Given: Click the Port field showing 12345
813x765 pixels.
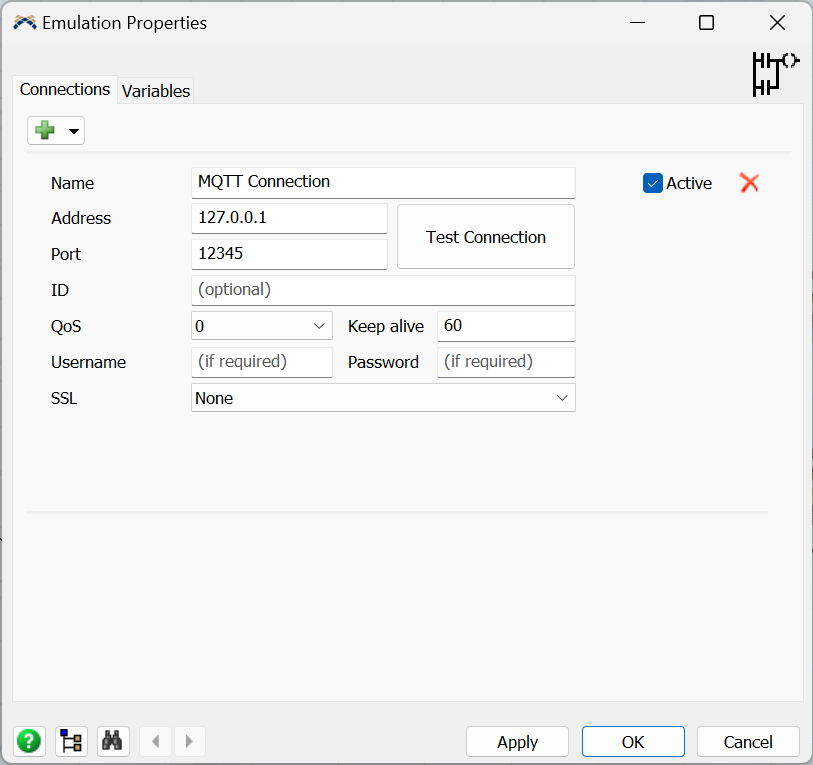Looking at the screenshot, I should click(288, 254).
